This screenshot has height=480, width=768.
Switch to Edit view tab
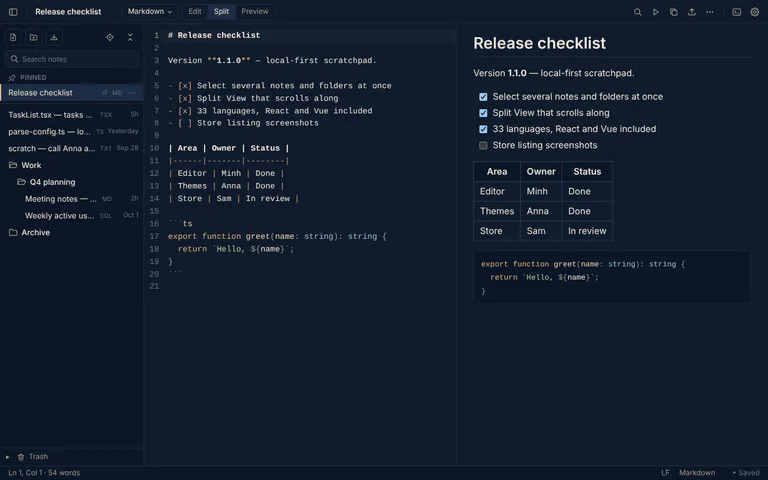194,11
